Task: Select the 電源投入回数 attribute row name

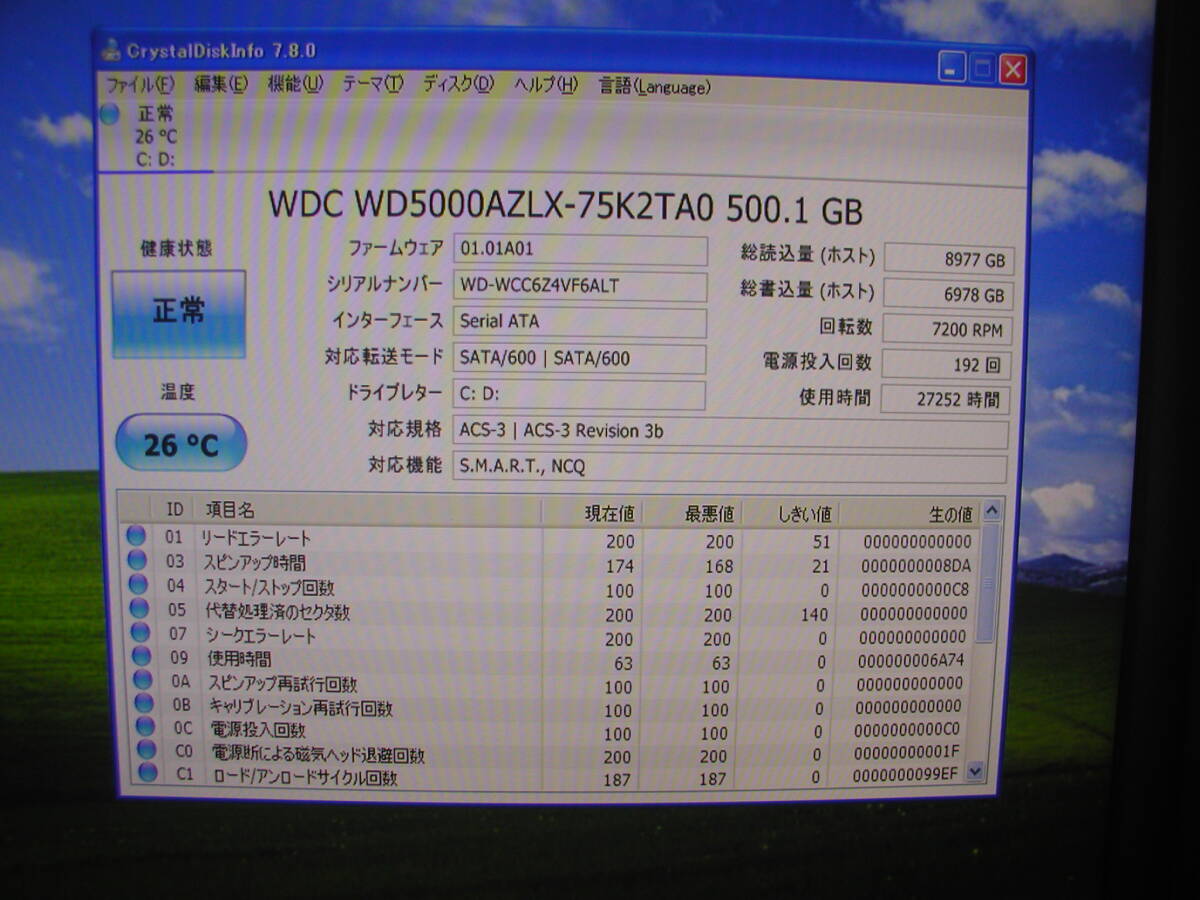Action: tap(258, 731)
